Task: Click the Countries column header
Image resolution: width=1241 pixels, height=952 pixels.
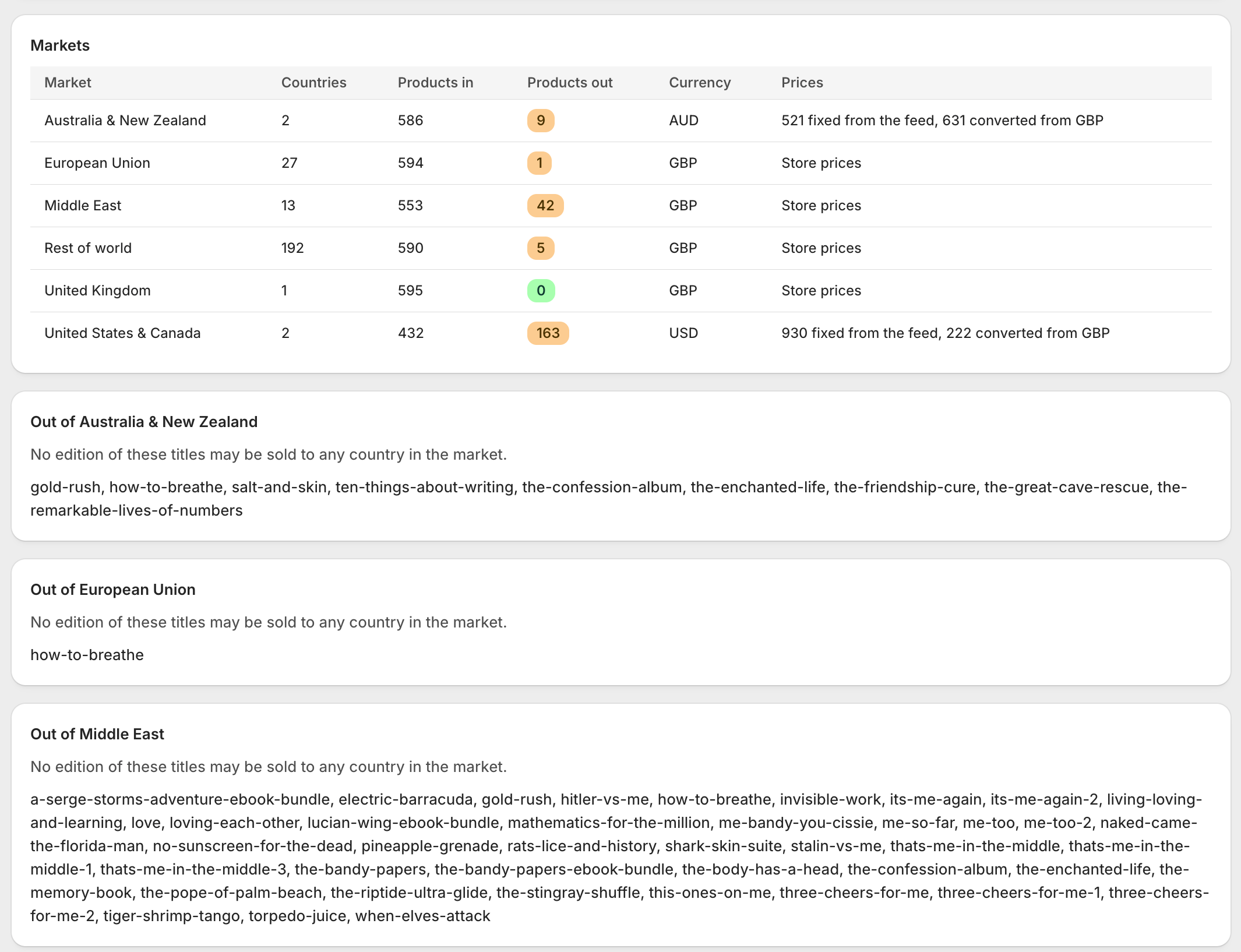Action: click(313, 83)
